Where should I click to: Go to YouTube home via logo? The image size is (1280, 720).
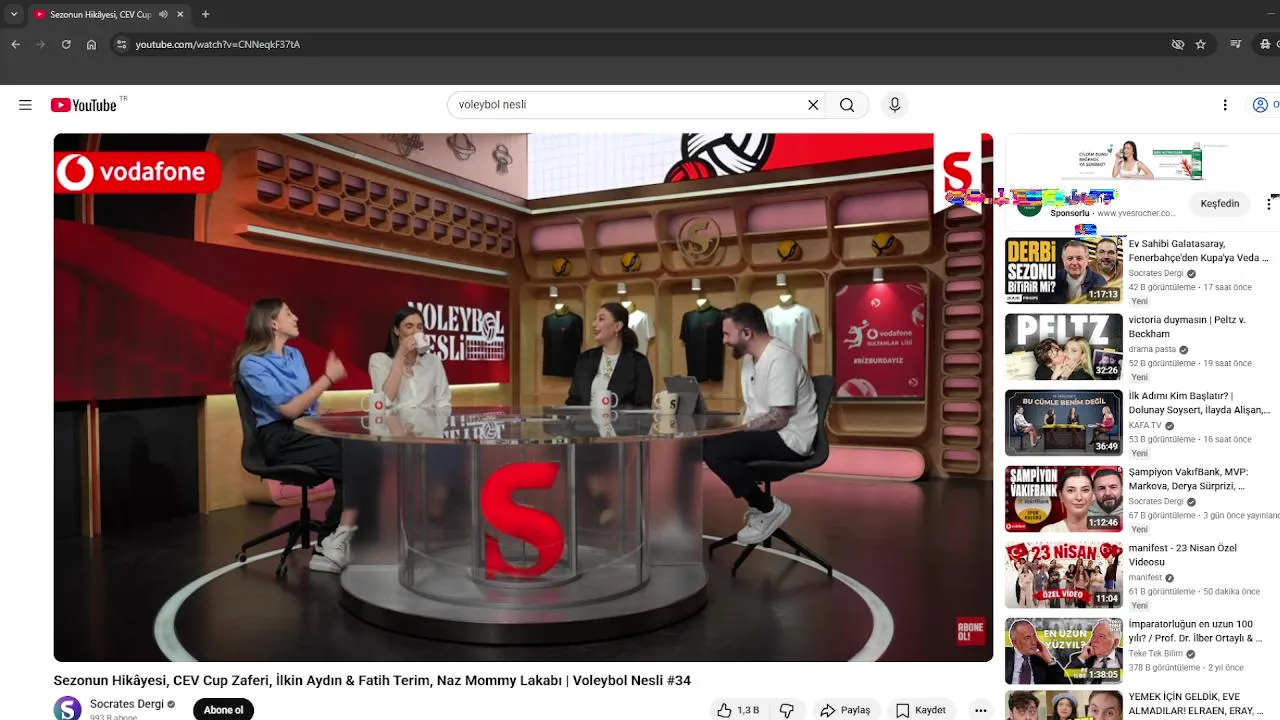coord(84,105)
